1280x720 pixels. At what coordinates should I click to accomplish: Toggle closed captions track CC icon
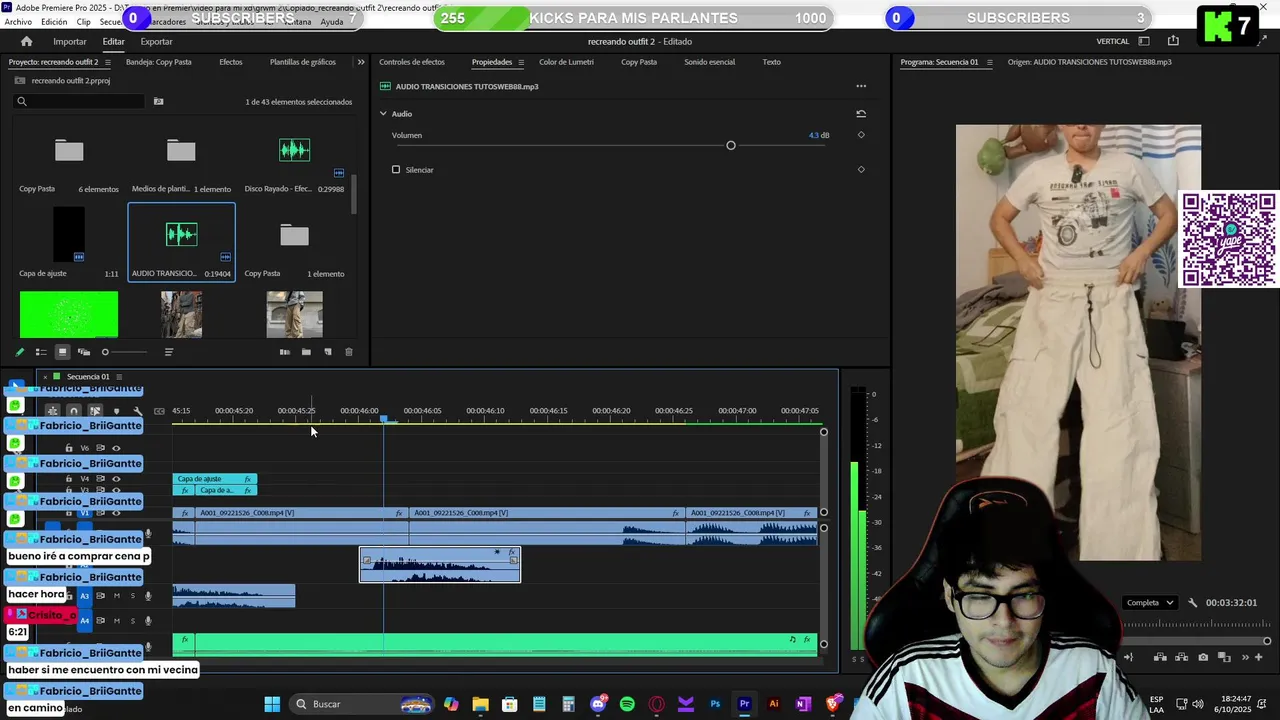(x=159, y=411)
